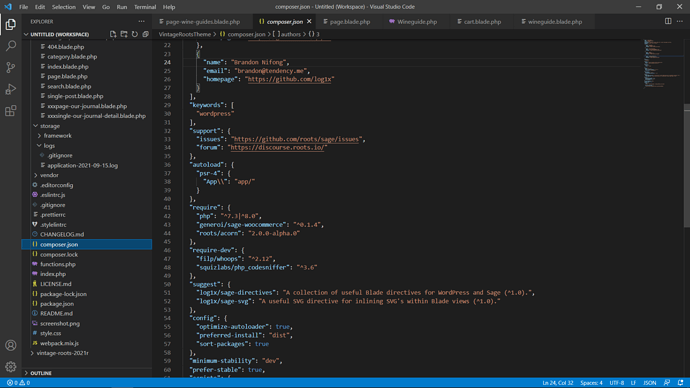This screenshot has width=690, height=388.
Task: Open application-2021-09-15.log file
Action: (x=82, y=165)
